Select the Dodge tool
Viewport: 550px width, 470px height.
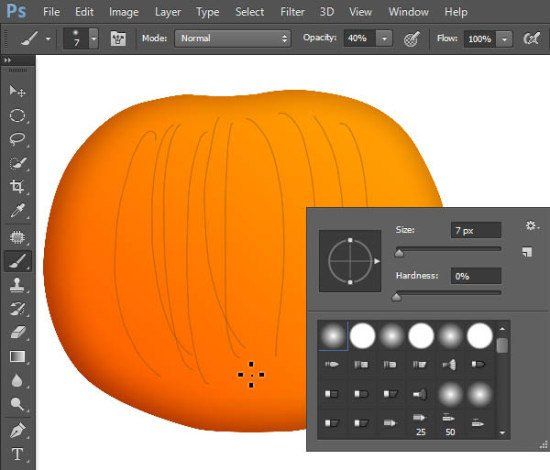[17, 404]
